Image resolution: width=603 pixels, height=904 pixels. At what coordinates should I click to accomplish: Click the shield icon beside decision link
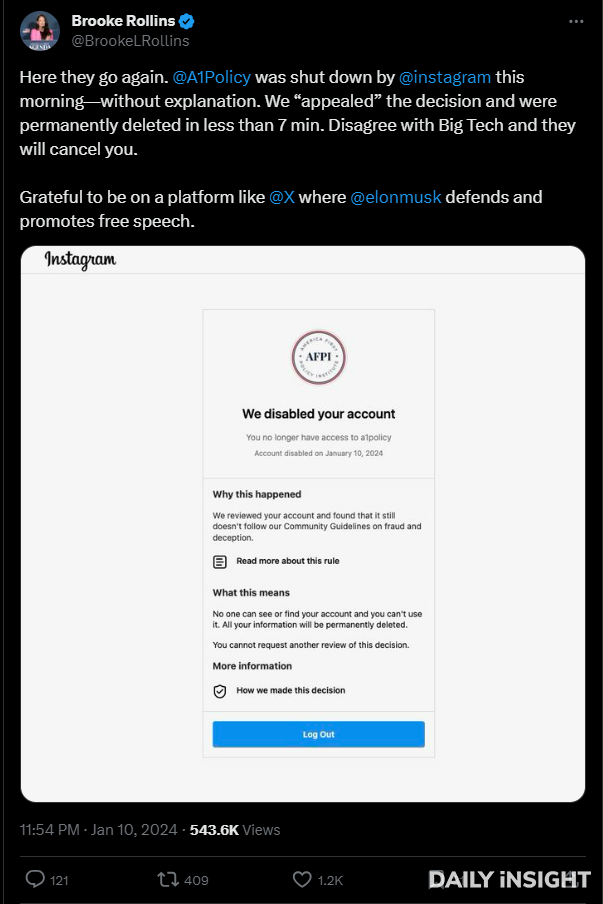[x=220, y=691]
